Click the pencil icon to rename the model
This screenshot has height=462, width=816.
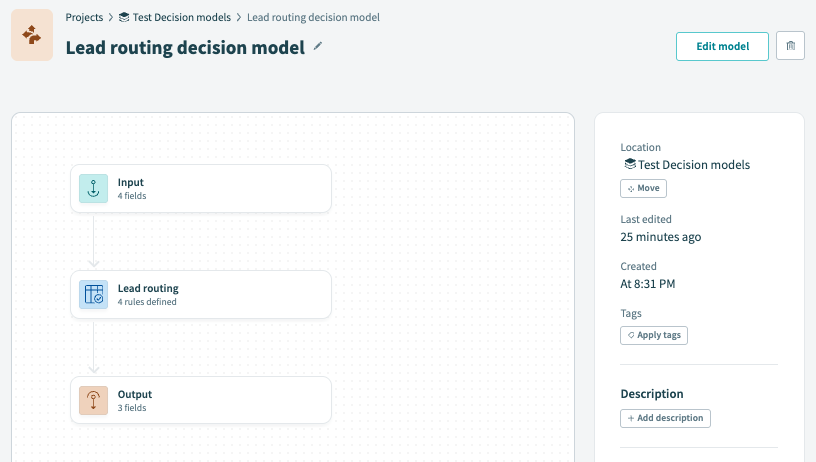(x=317, y=46)
